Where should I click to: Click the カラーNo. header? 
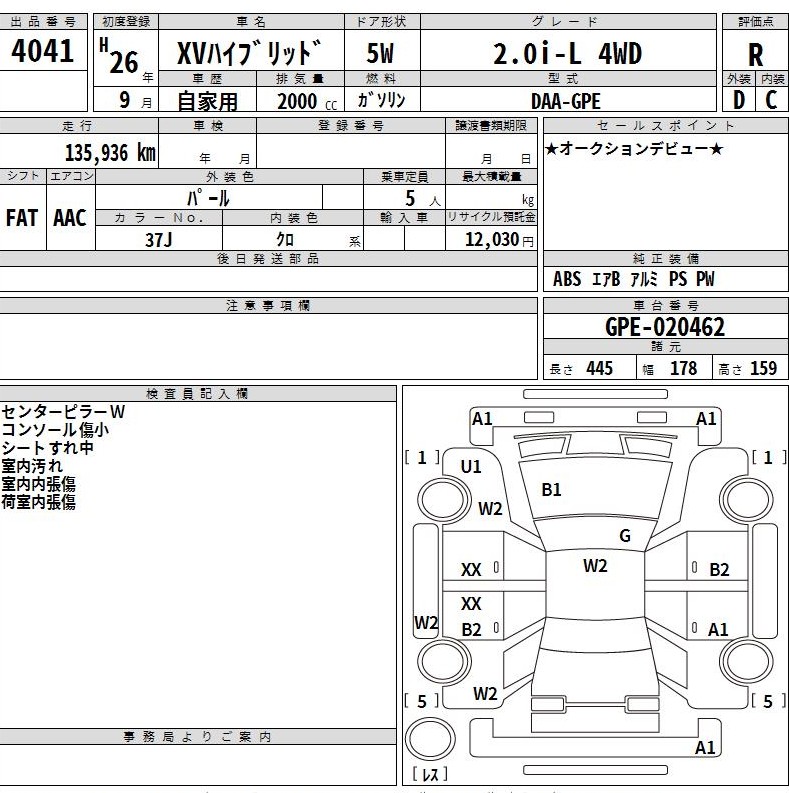pyautogui.click(x=159, y=217)
